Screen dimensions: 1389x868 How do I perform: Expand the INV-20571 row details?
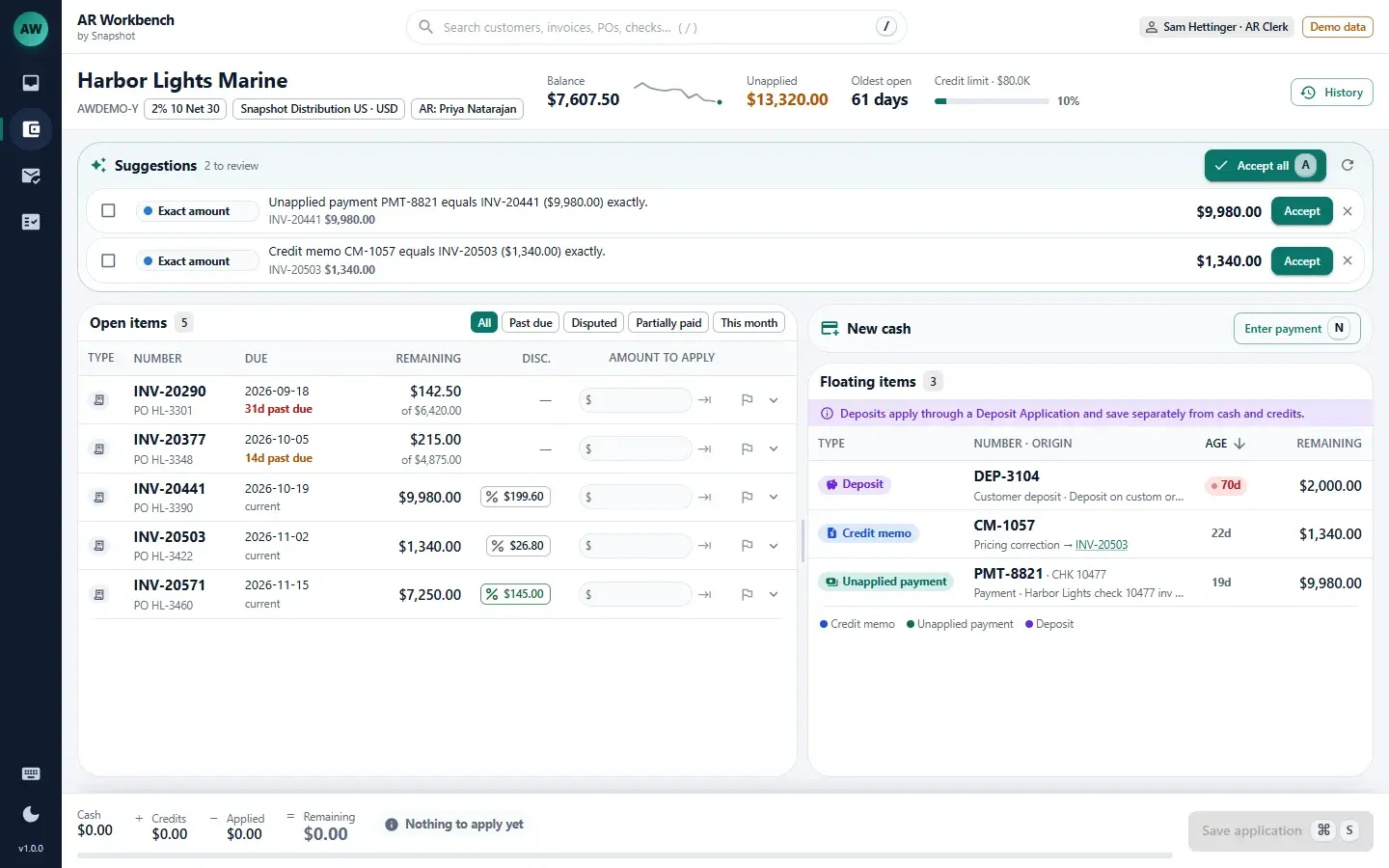(774, 594)
